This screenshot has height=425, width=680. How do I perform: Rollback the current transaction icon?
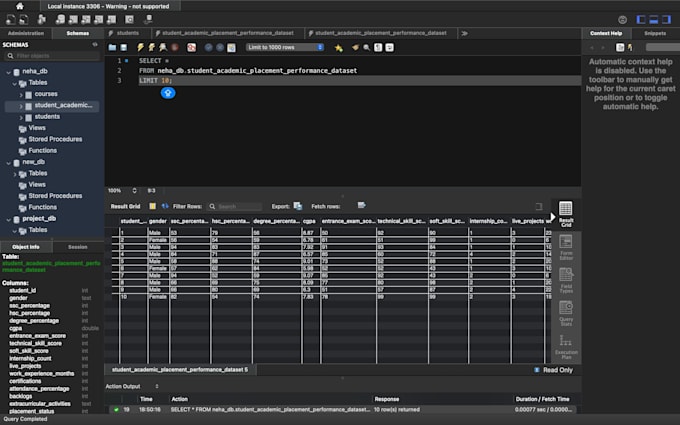pyautogui.click(x=220, y=47)
